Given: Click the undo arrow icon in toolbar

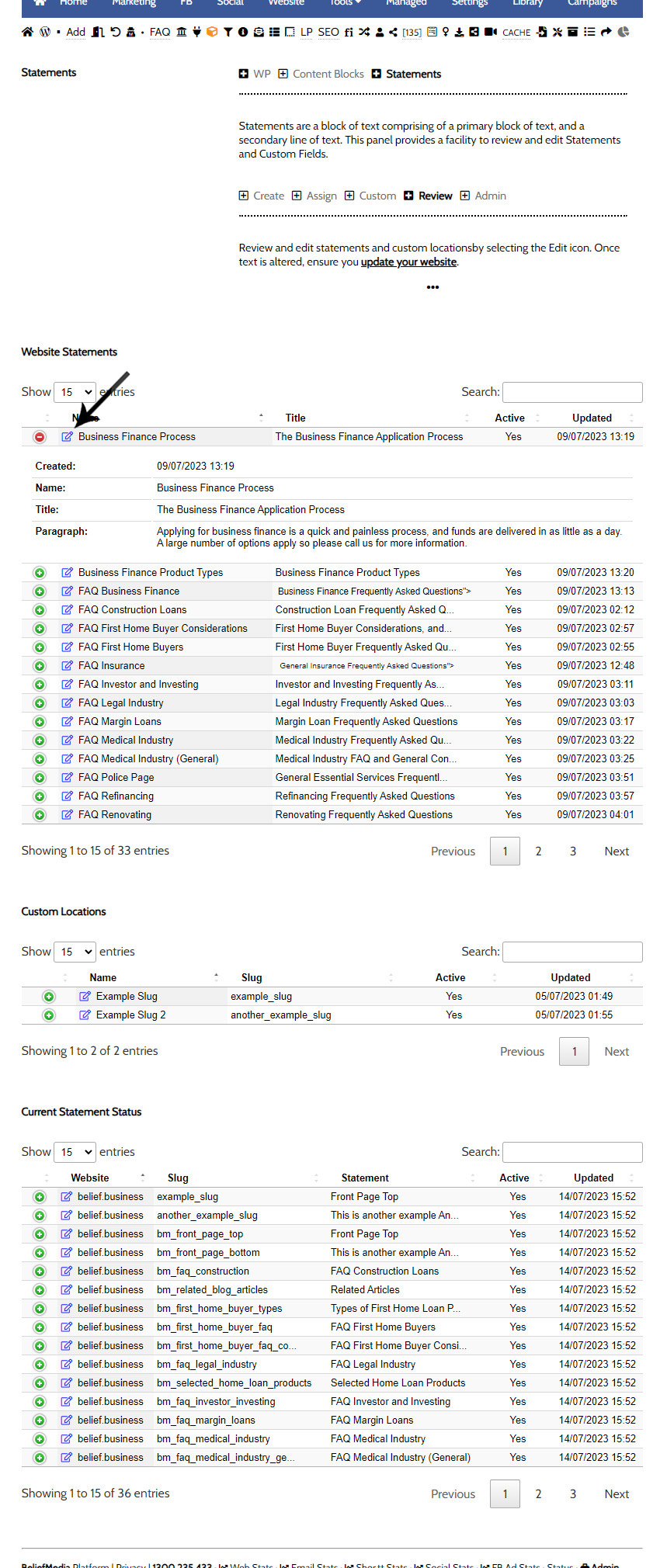Looking at the screenshot, I should 116,32.
